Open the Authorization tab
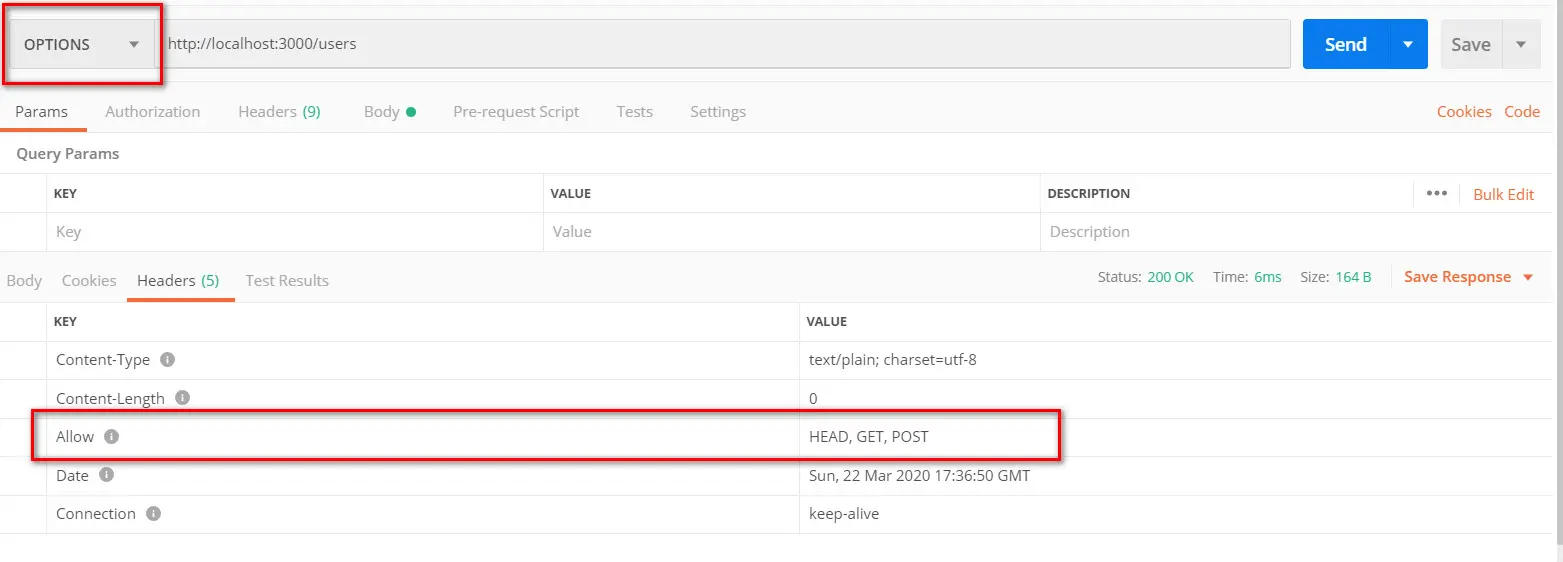The height and width of the screenshot is (562, 1563). pos(153,111)
